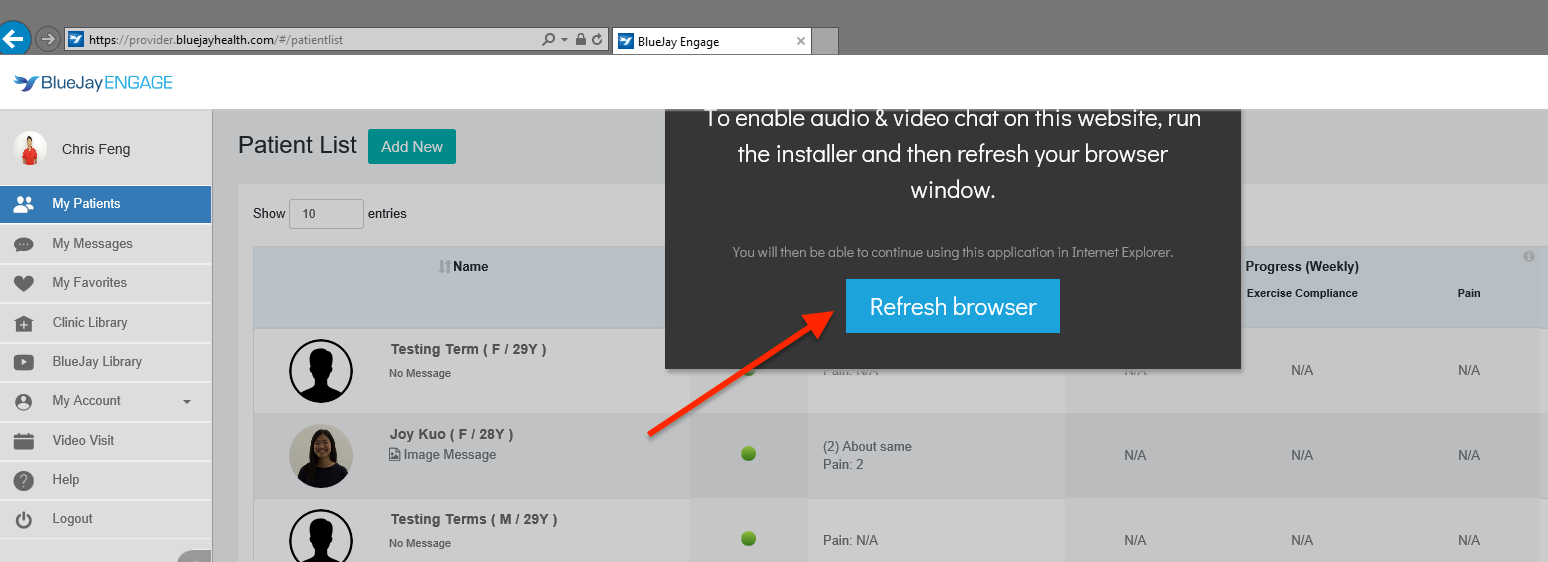This screenshot has height=562, width=1548.
Task: Open Clinic Library in sidebar
Action: (x=105, y=323)
